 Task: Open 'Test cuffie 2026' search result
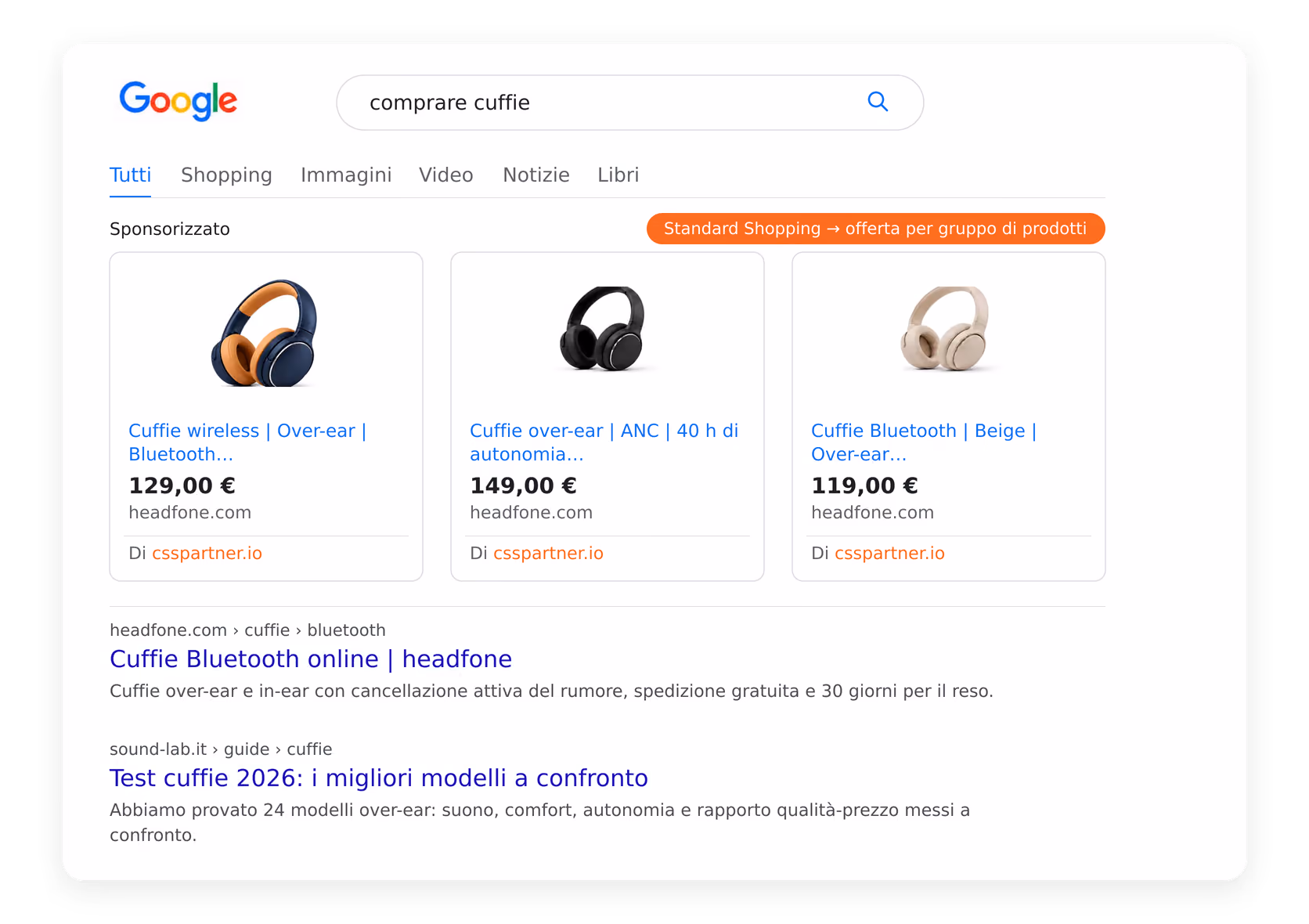pyautogui.click(x=379, y=778)
